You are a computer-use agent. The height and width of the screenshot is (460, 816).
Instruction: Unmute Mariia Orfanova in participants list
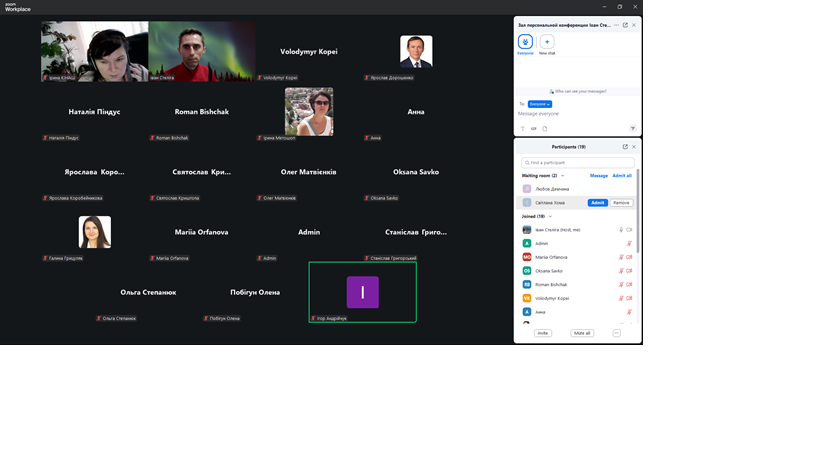tap(620, 257)
